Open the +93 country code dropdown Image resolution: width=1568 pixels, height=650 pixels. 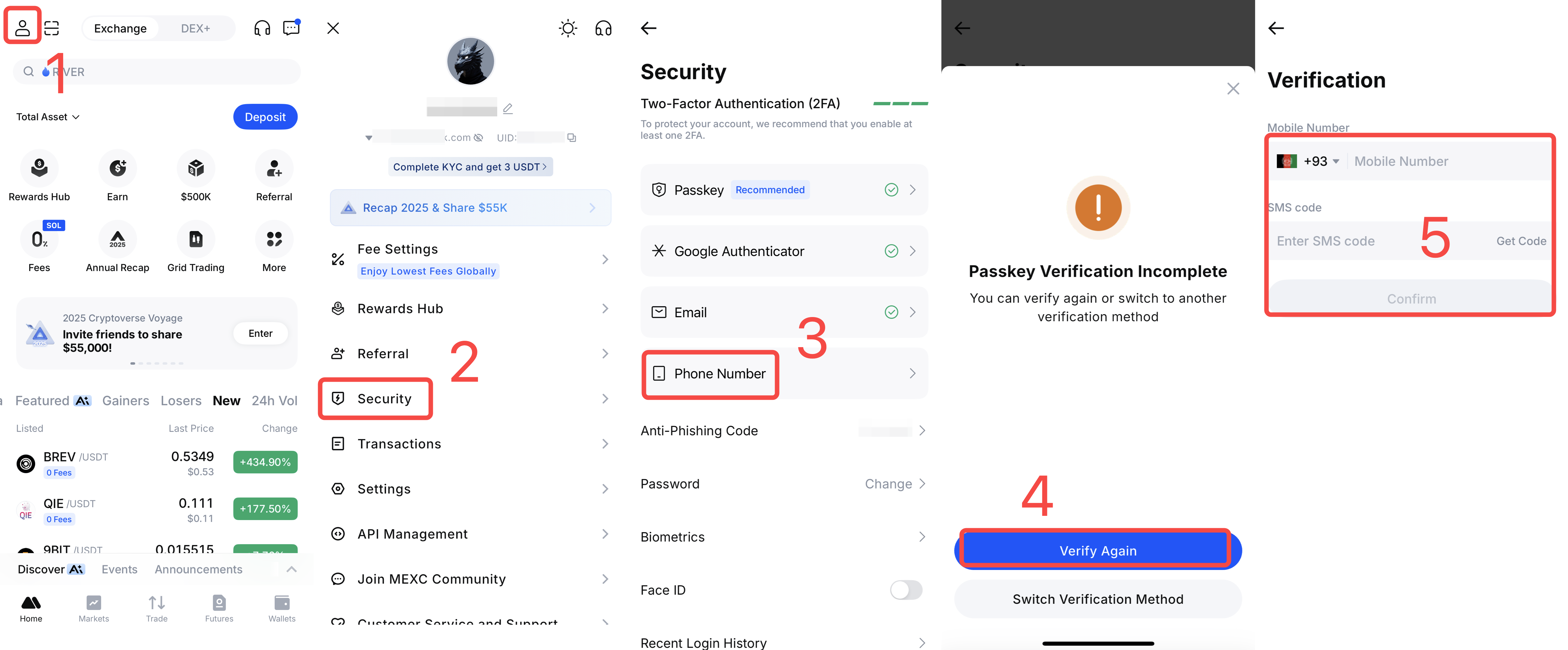1320,162
